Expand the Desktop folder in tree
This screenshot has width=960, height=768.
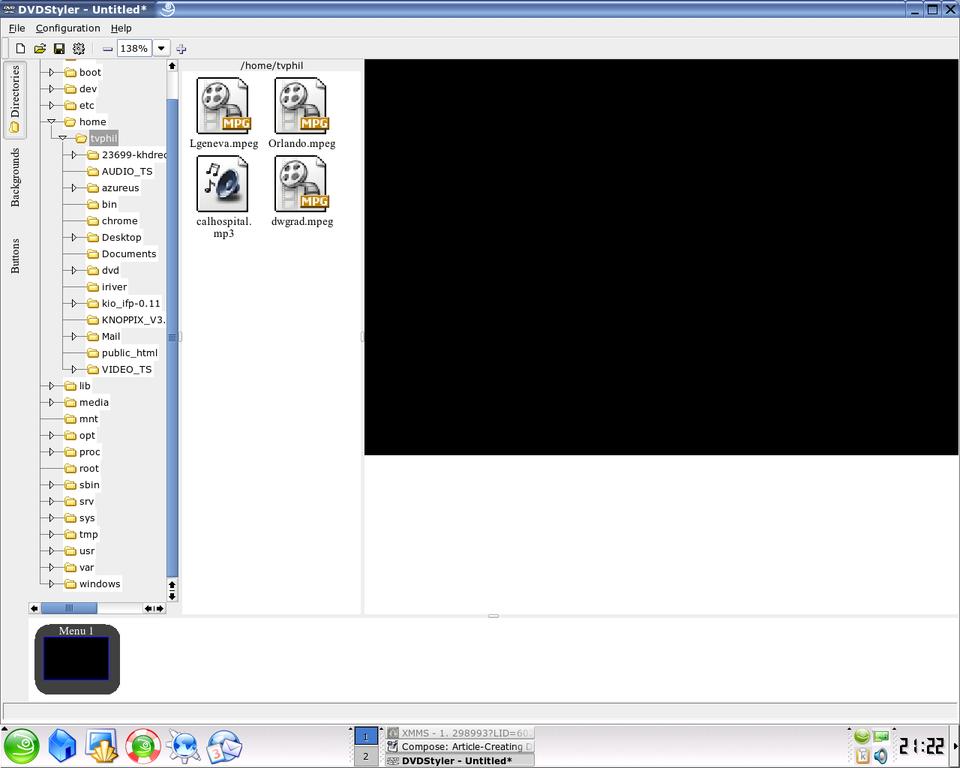(74, 237)
